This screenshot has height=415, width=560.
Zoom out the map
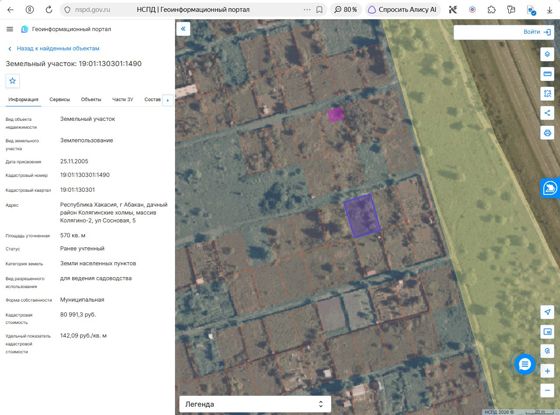[547, 390]
